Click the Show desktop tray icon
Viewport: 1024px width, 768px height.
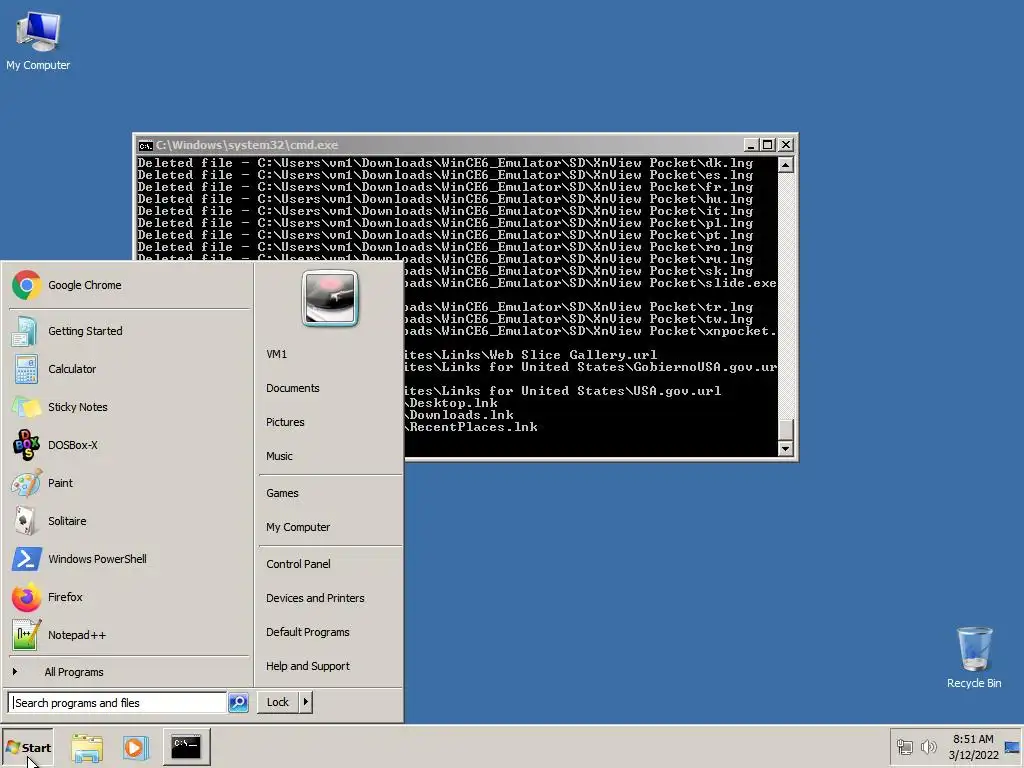[1012, 747]
